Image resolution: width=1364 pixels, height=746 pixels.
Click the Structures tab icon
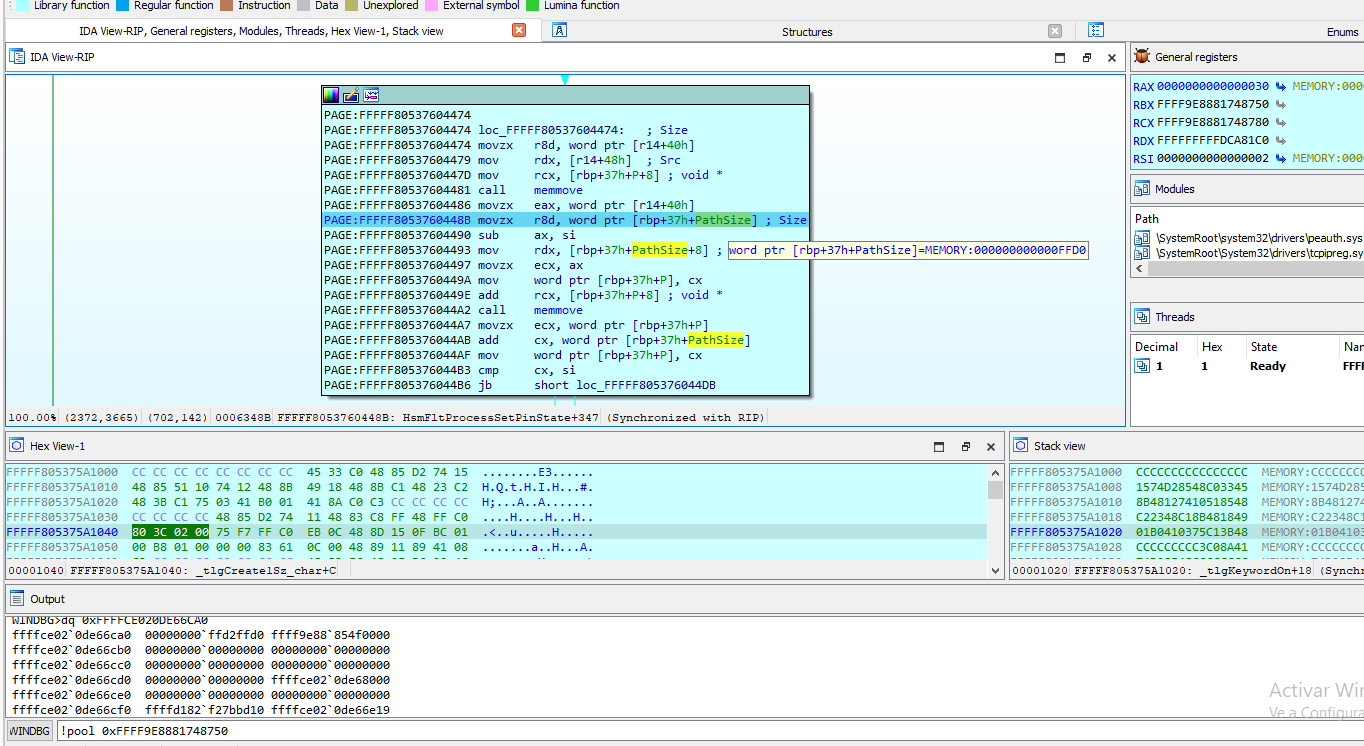(560, 31)
